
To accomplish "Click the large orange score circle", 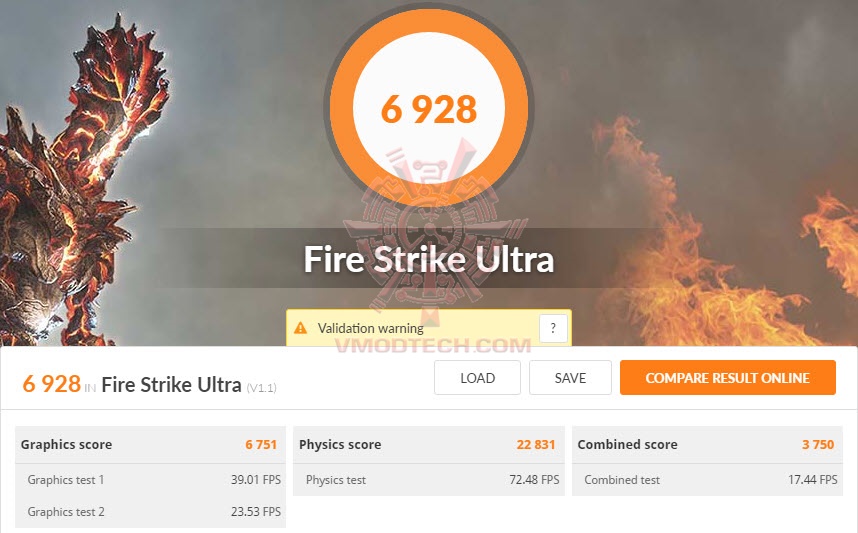I will point(428,108).
